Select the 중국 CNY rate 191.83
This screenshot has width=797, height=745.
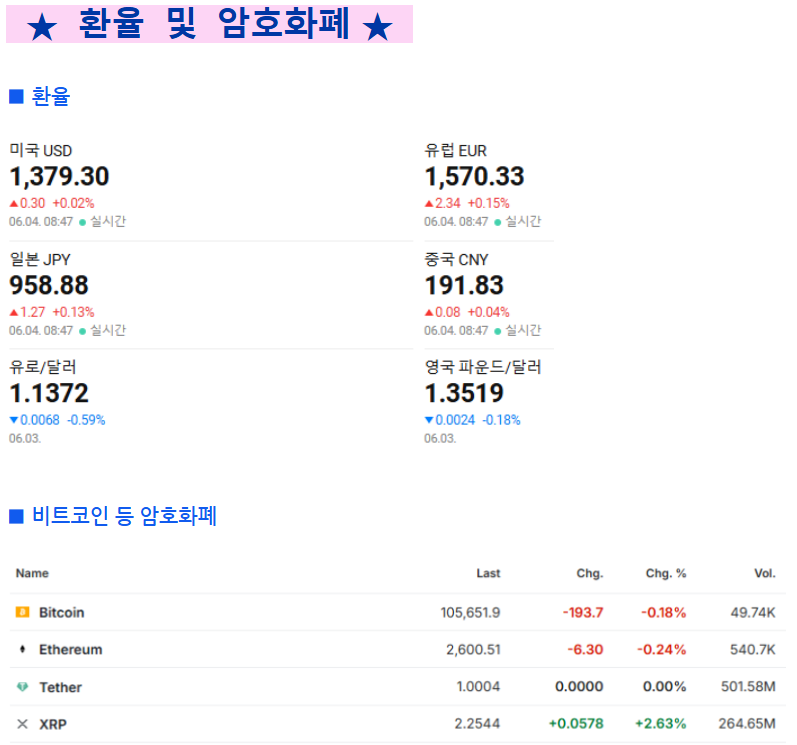point(464,285)
